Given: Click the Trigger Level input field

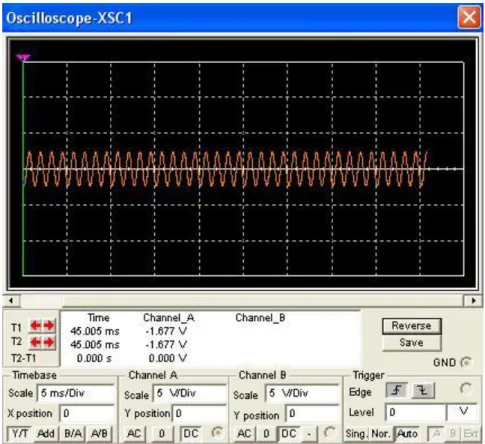Looking at the screenshot, I should pyautogui.click(x=415, y=413).
